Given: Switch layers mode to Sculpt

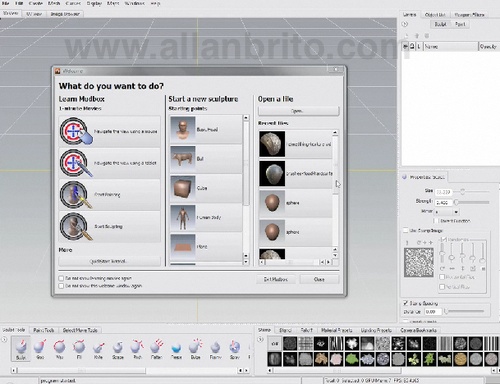Looking at the screenshot, I should pos(440,24).
